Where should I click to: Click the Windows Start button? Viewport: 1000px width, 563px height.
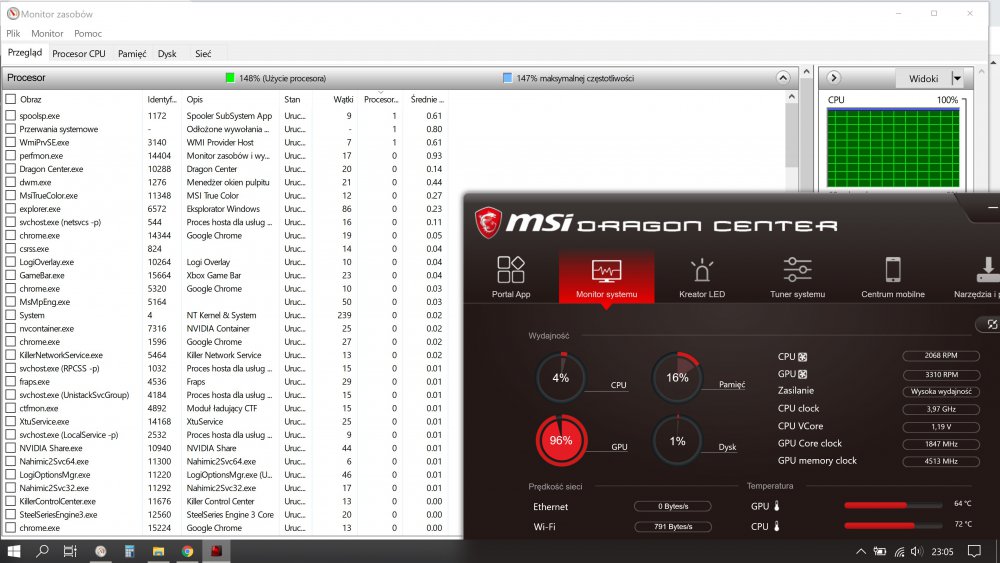pos(14,551)
